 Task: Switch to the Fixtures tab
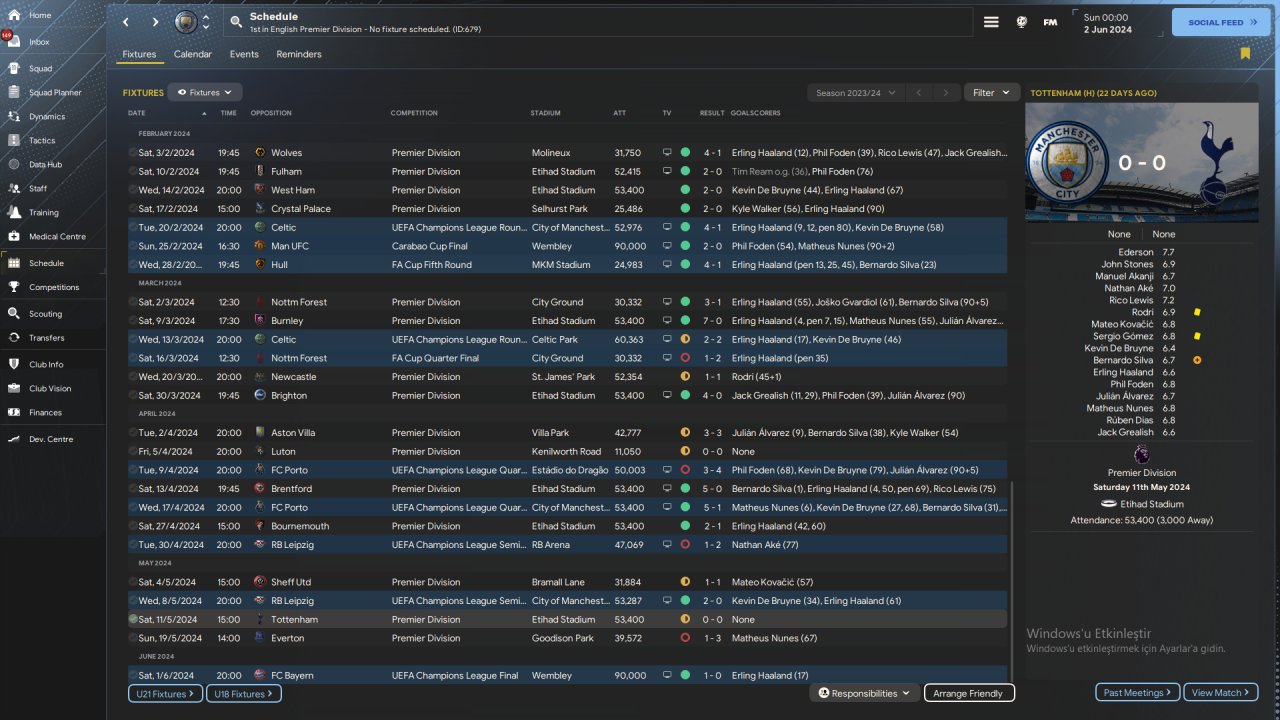click(139, 54)
